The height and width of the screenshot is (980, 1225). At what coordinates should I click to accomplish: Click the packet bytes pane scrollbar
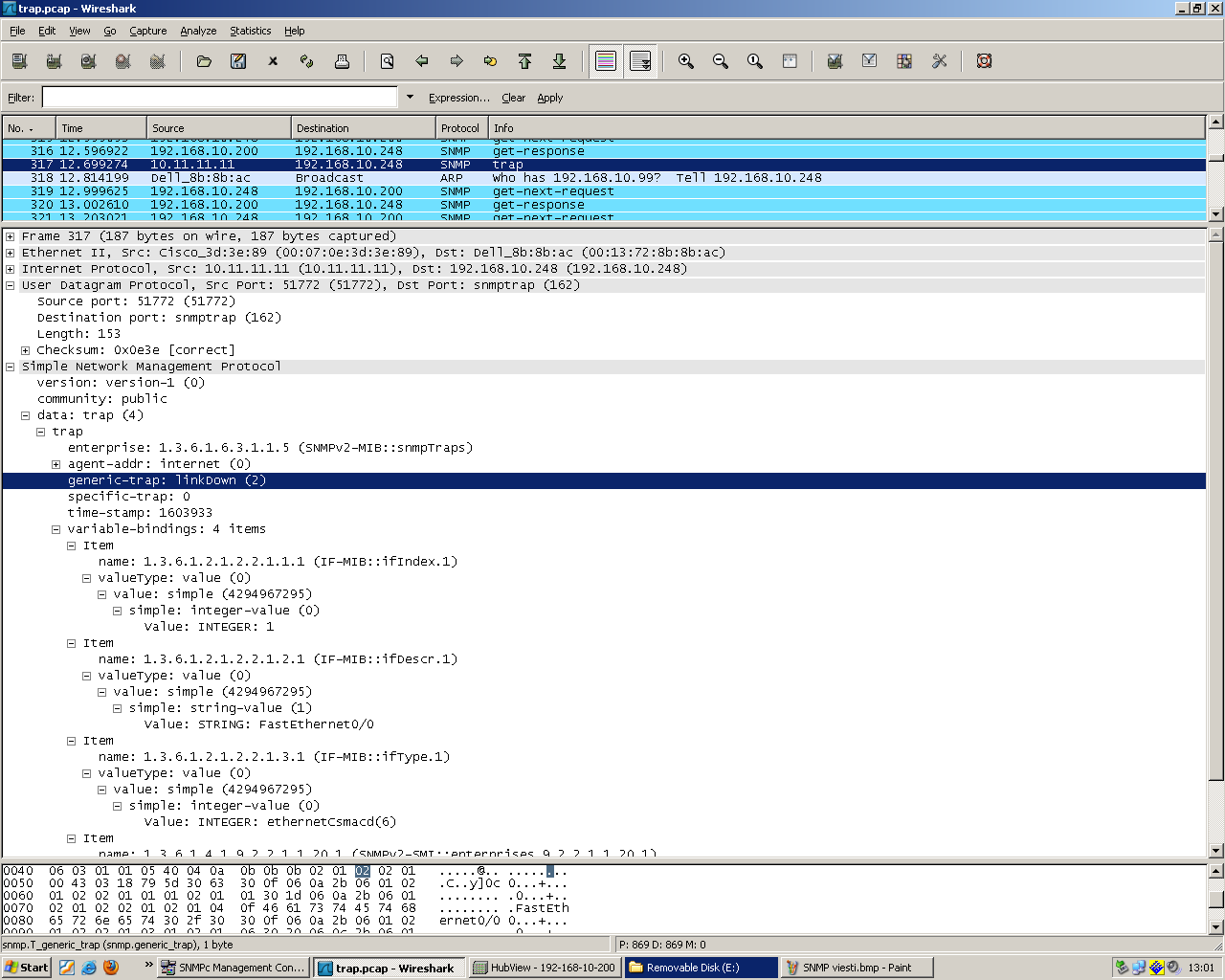[x=1215, y=899]
